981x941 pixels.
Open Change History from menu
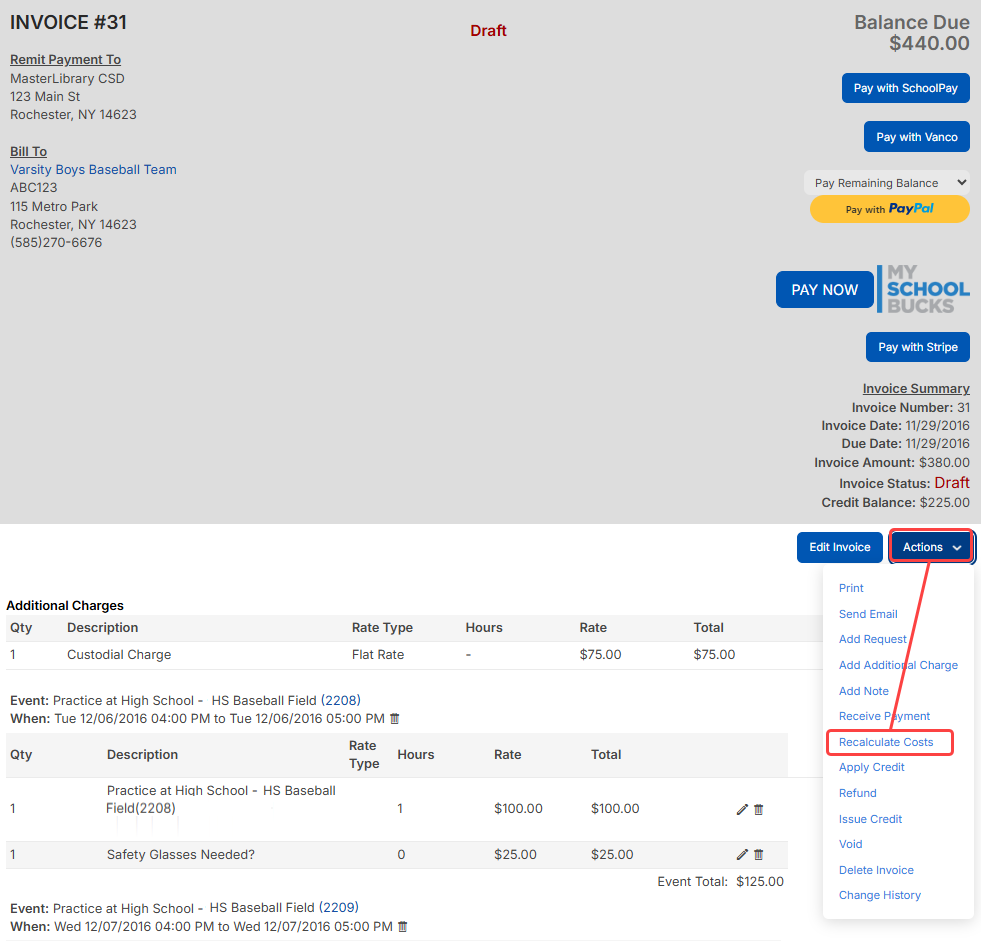pos(880,895)
